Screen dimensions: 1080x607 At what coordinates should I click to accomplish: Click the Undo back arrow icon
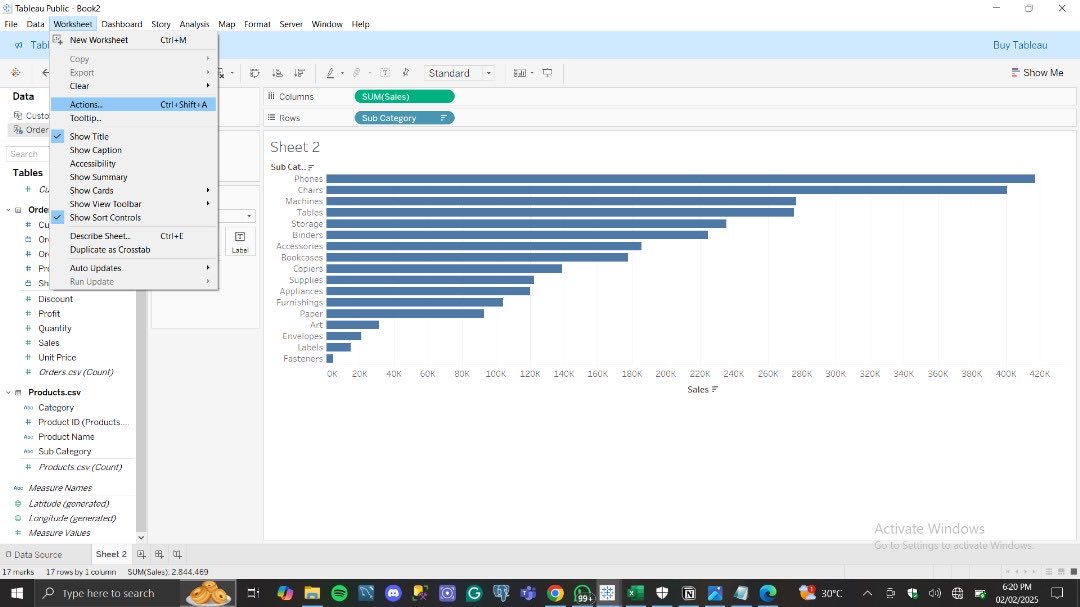[45, 72]
